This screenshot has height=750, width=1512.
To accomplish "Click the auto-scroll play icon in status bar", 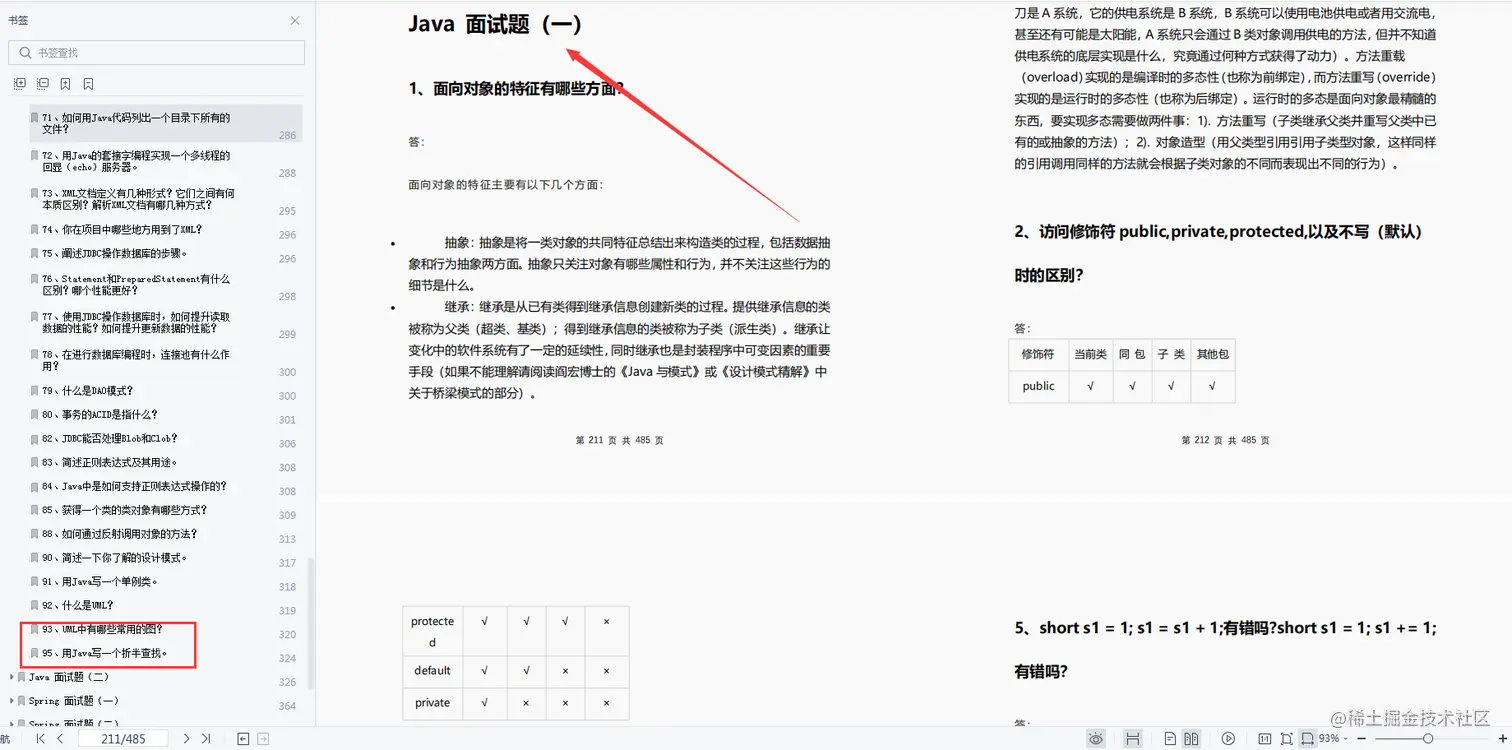I will pos(1228,738).
